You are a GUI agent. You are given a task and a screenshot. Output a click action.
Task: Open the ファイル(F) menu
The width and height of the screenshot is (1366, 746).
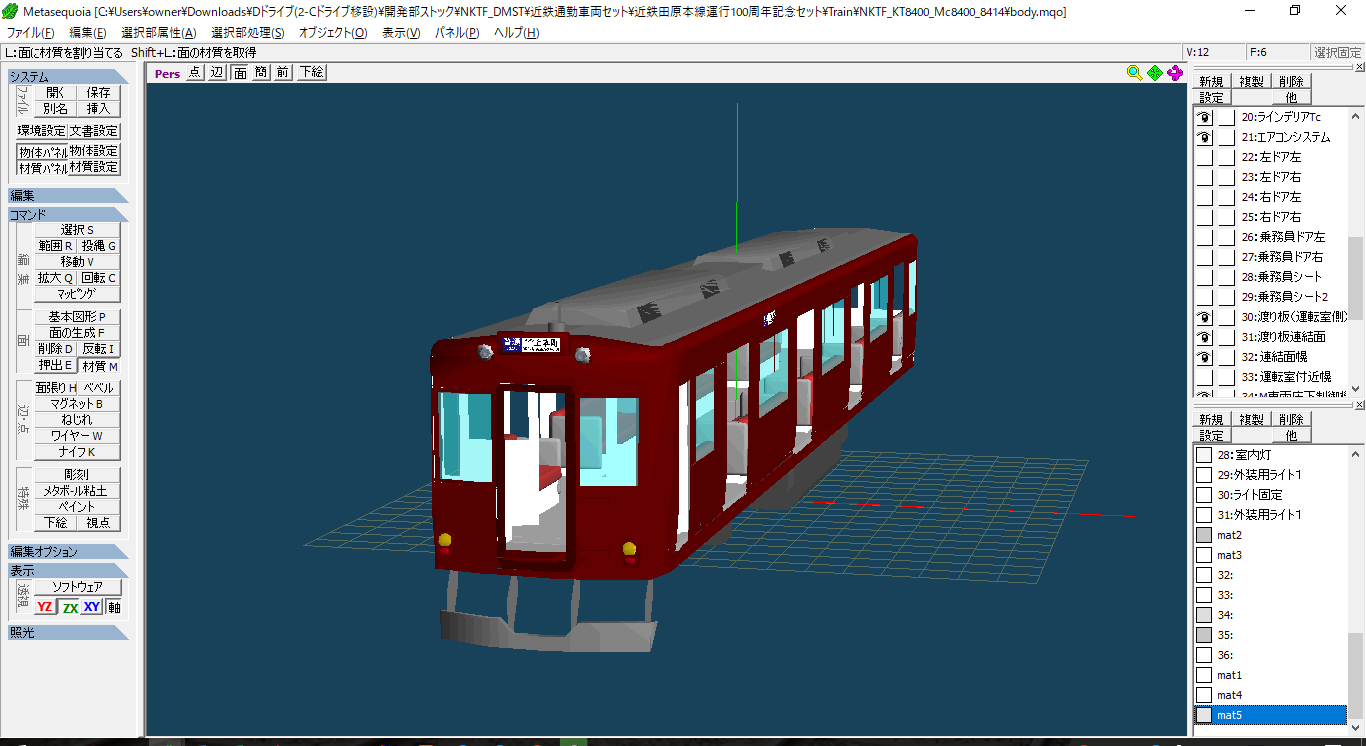point(31,33)
